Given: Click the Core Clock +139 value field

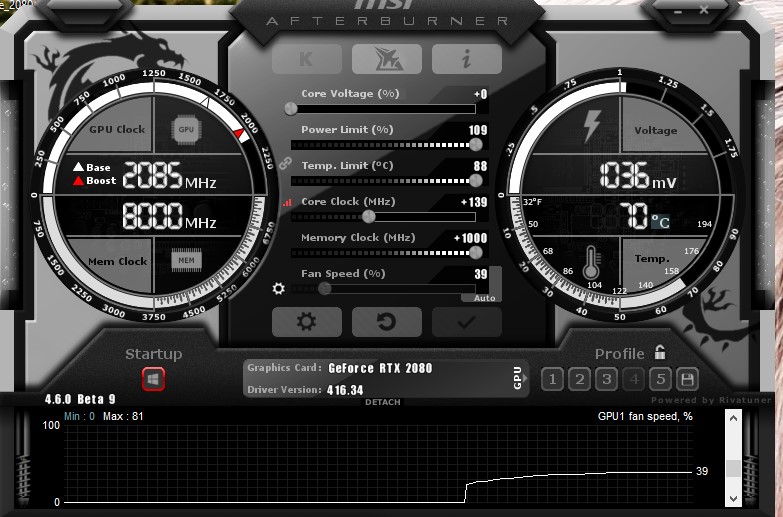Looking at the screenshot, I should 474,202.
